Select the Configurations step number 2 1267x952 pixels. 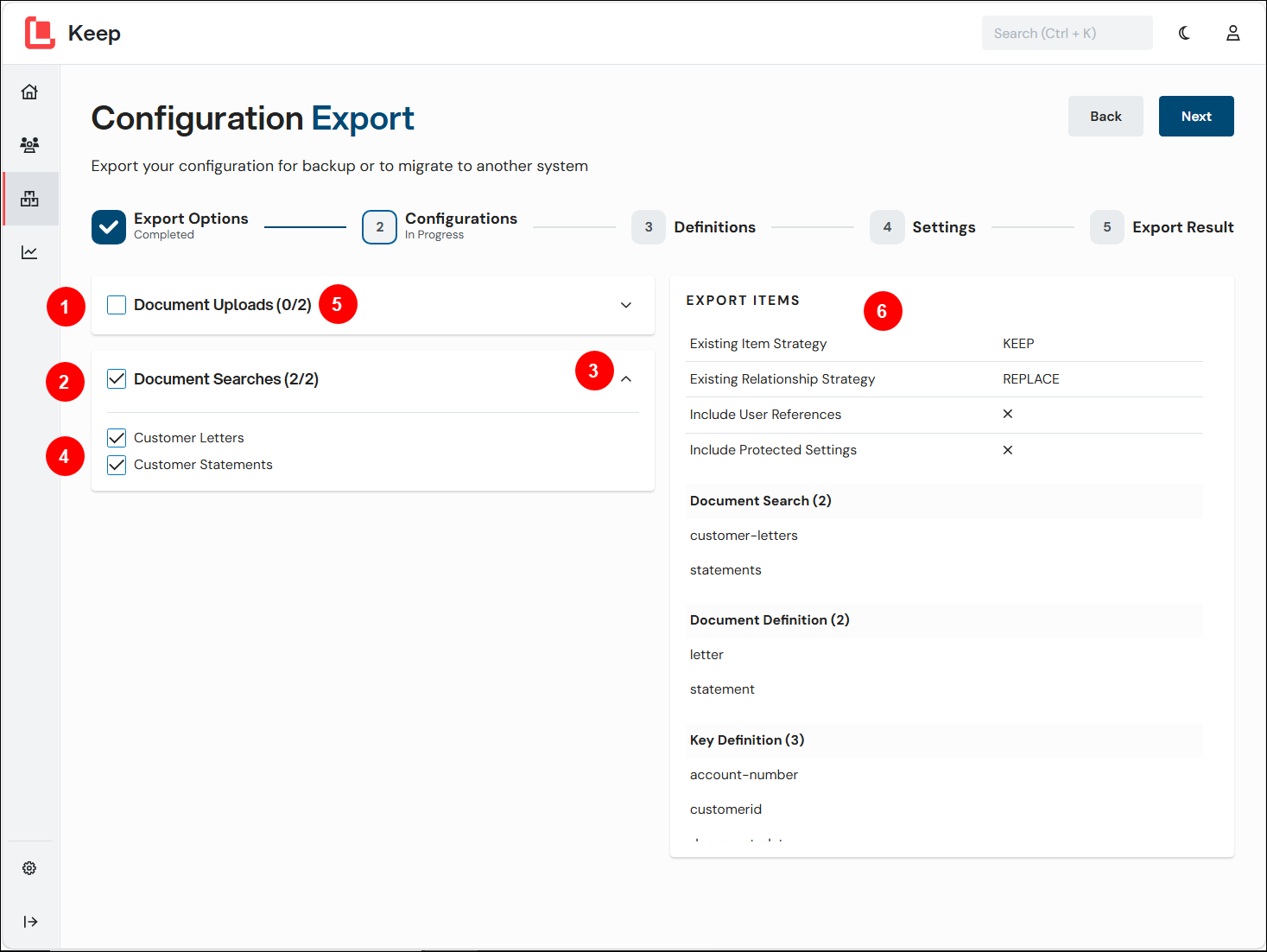(x=379, y=227)
